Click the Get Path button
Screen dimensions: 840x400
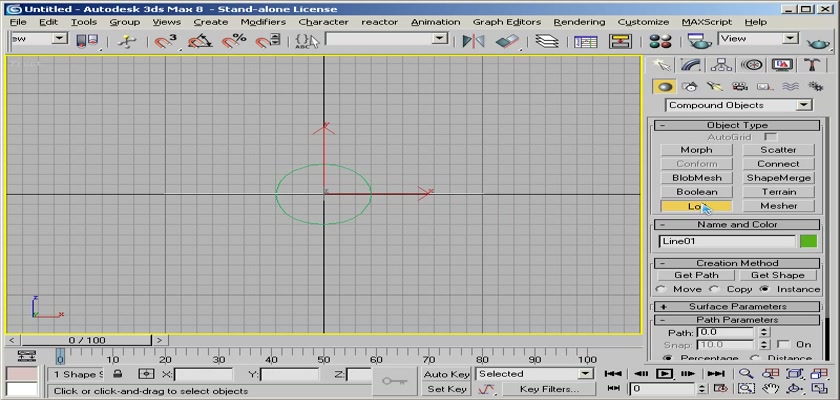696,275
